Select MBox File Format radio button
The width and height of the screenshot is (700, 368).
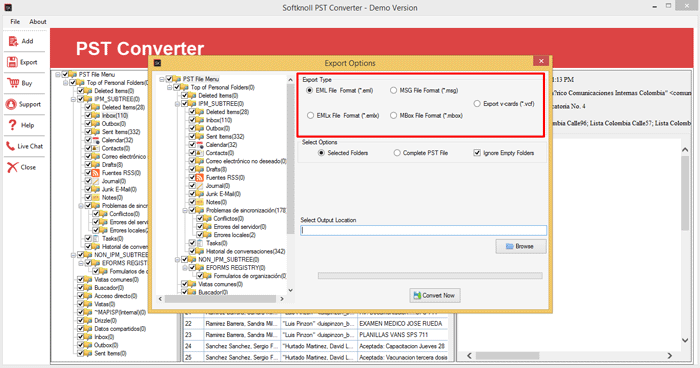click(393, 115)
